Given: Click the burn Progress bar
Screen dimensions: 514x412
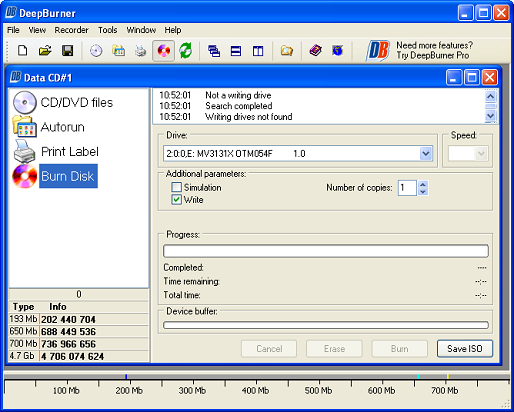Looking at the screenshot, I should click(x=326, y=251).
